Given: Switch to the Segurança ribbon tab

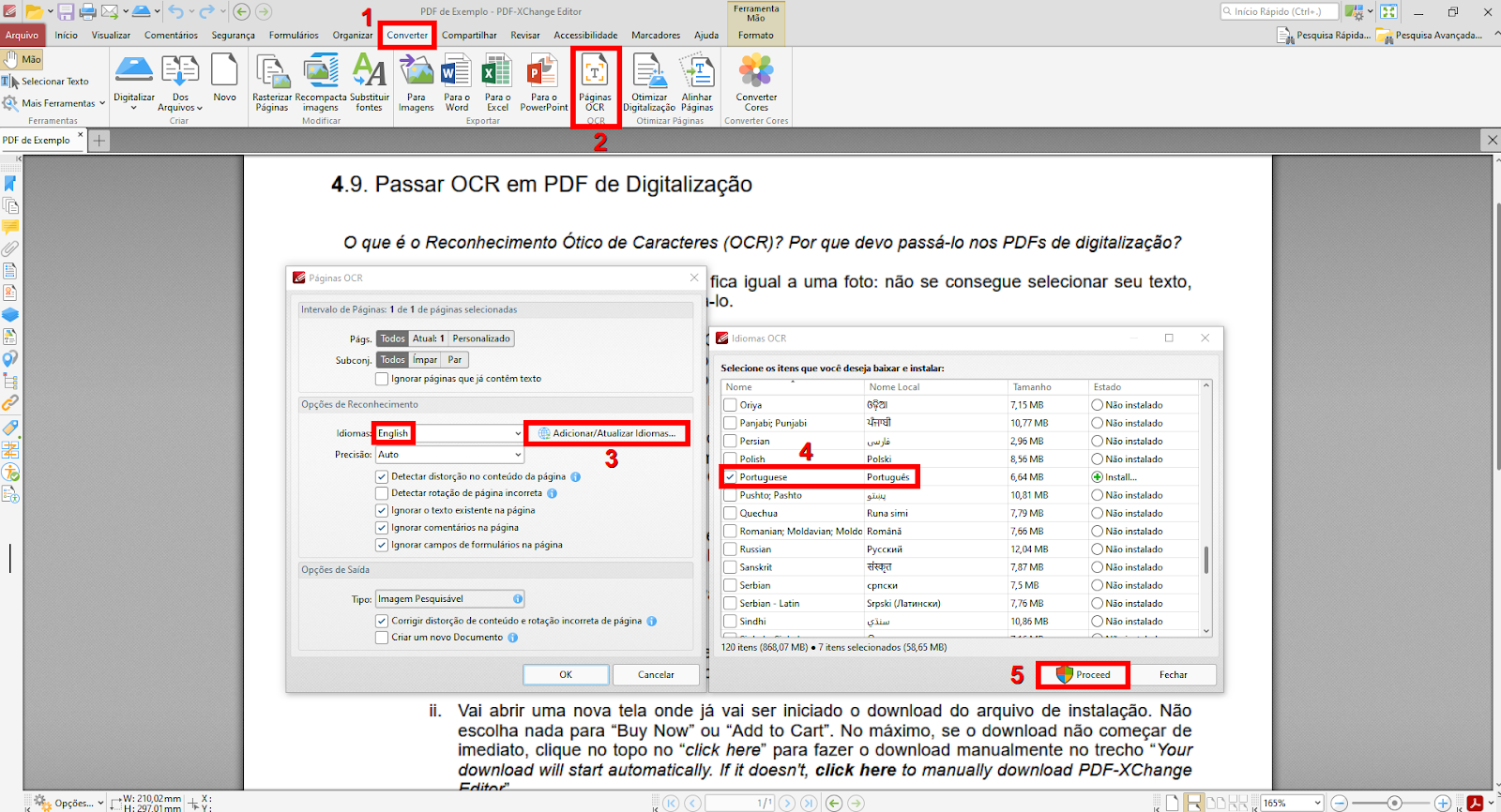Looking at the screenshot, I should tap(233, 35).
